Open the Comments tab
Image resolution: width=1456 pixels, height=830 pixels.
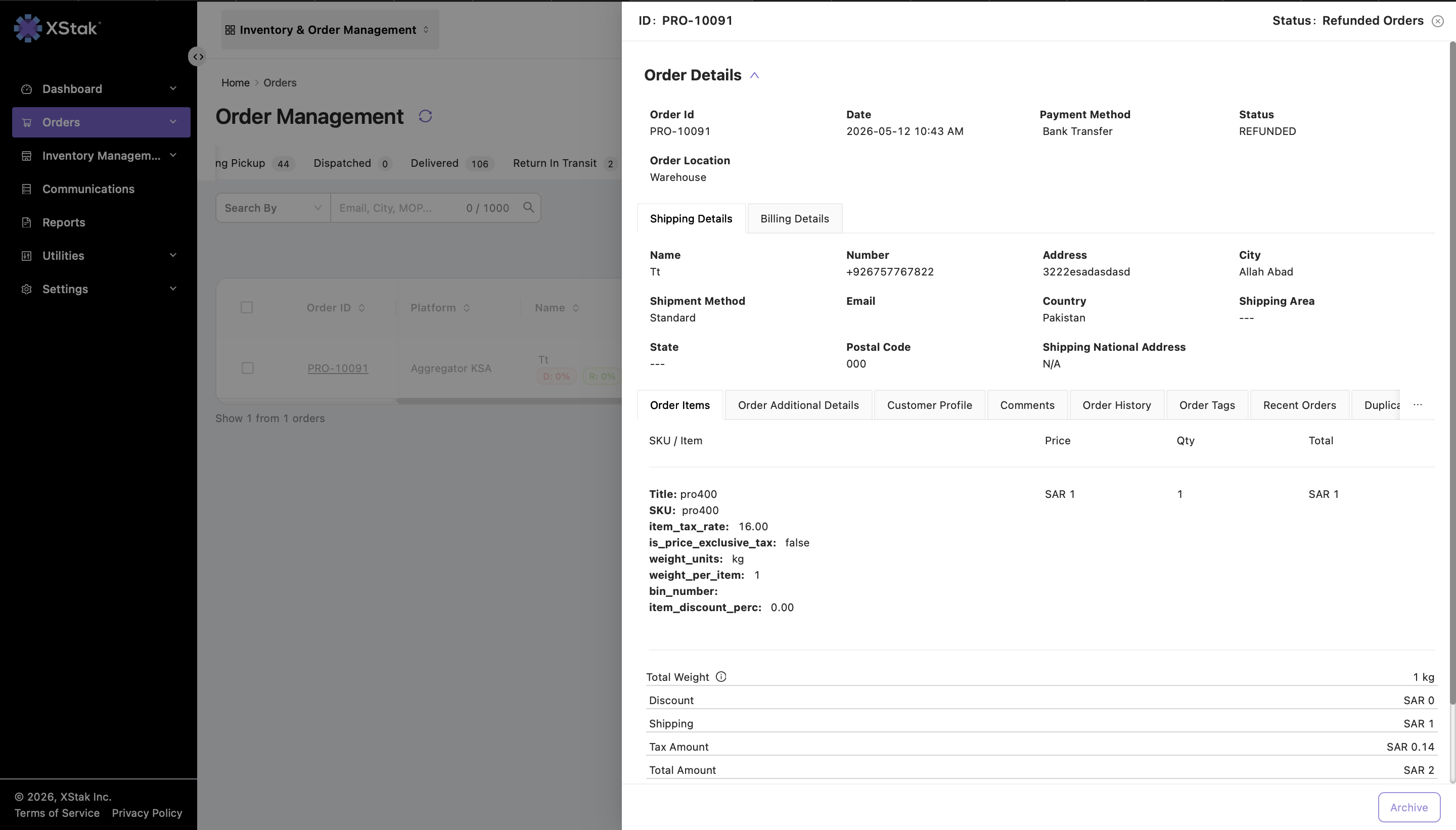point(1027,405)
